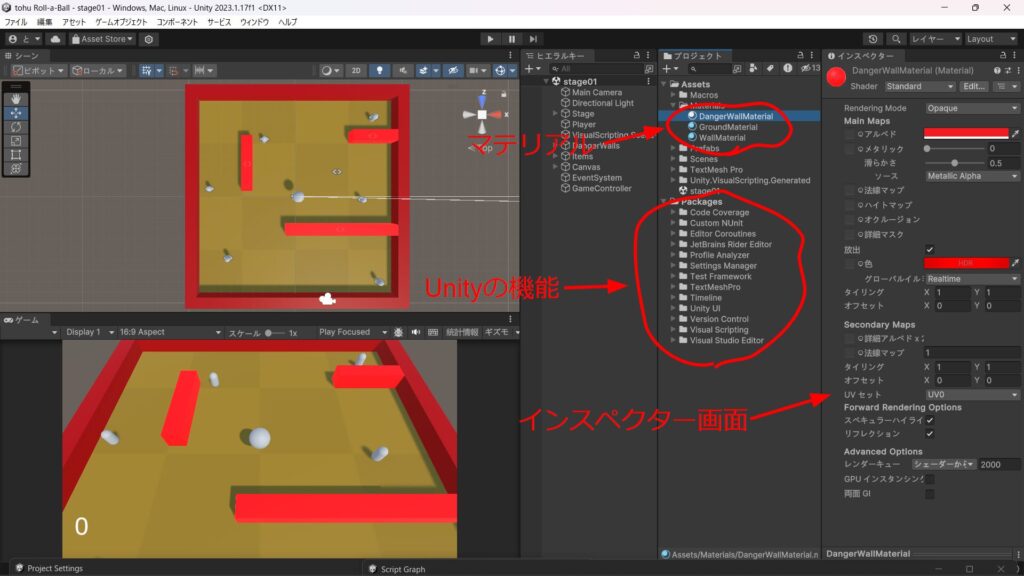The width and height of the screenshot is (1024, 576).
Task: Open the ローカル local handle dropdown
Action: click(97, 71)
